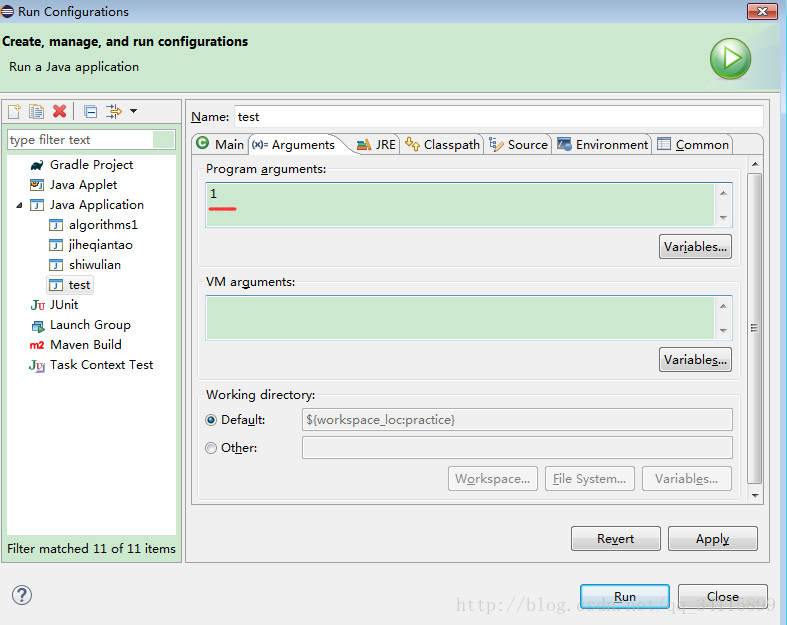Click Variables button in Working directory section

[687, 479]
